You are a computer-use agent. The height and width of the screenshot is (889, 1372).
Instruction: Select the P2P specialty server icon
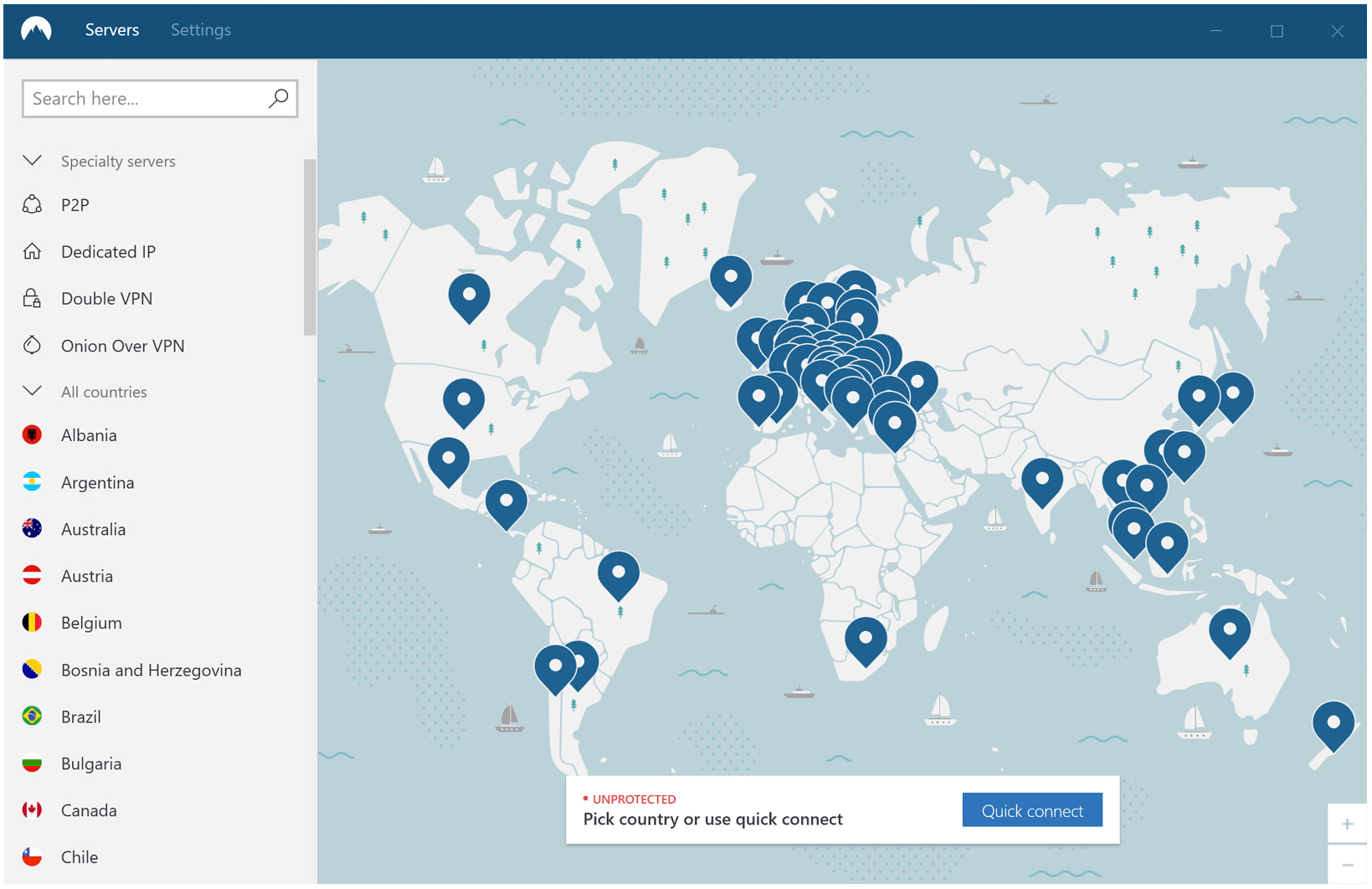(x=32, y=204)
